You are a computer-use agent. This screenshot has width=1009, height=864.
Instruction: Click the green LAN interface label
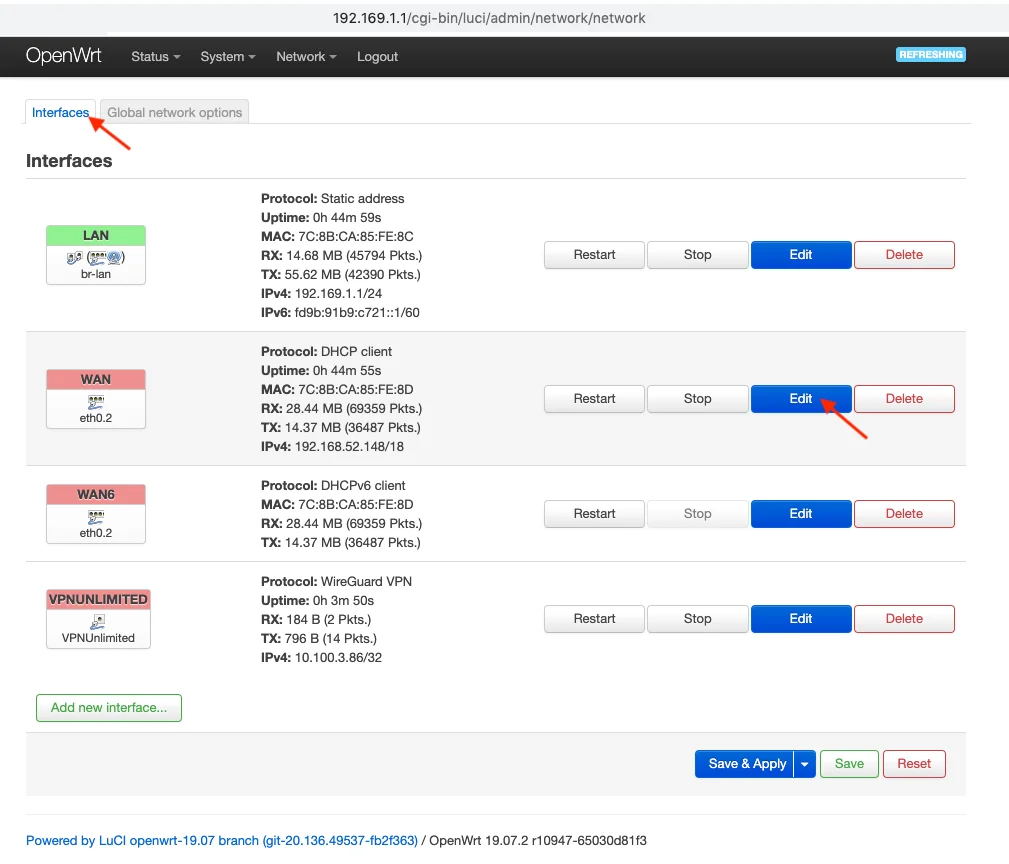tap(96, 236)
